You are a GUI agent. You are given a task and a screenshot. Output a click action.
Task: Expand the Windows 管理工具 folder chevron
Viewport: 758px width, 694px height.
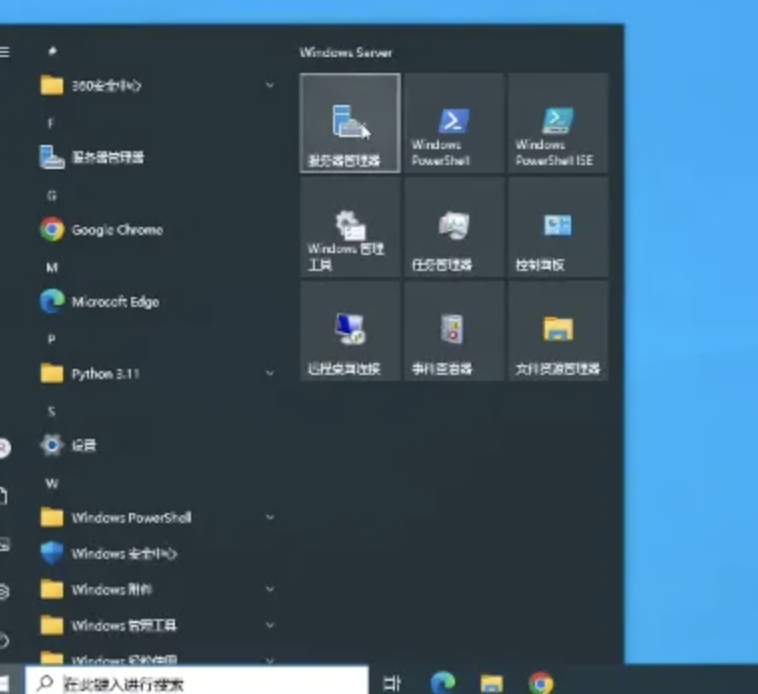point(270,625)
